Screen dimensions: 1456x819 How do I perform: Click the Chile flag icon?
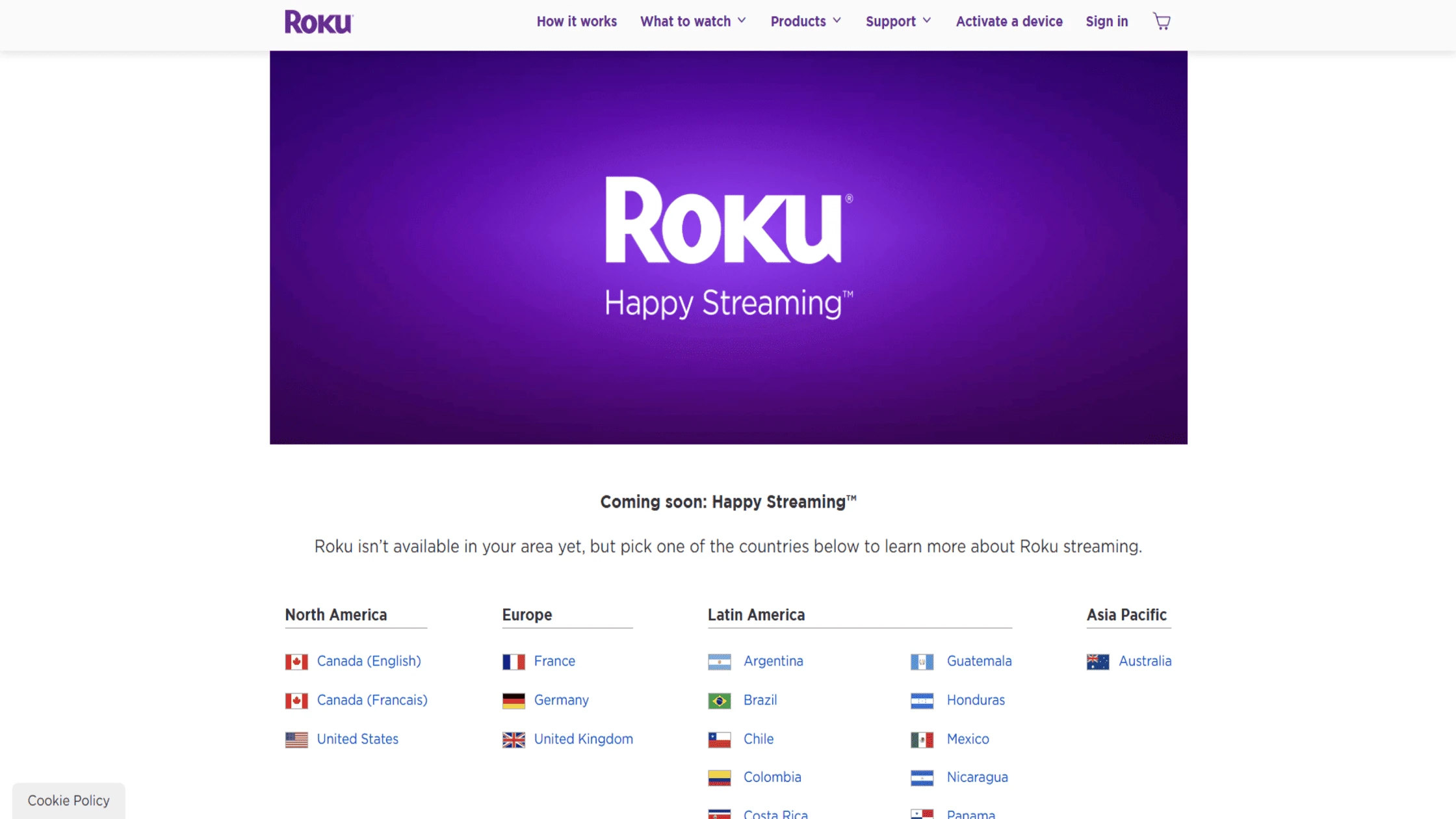click(719, 739)
